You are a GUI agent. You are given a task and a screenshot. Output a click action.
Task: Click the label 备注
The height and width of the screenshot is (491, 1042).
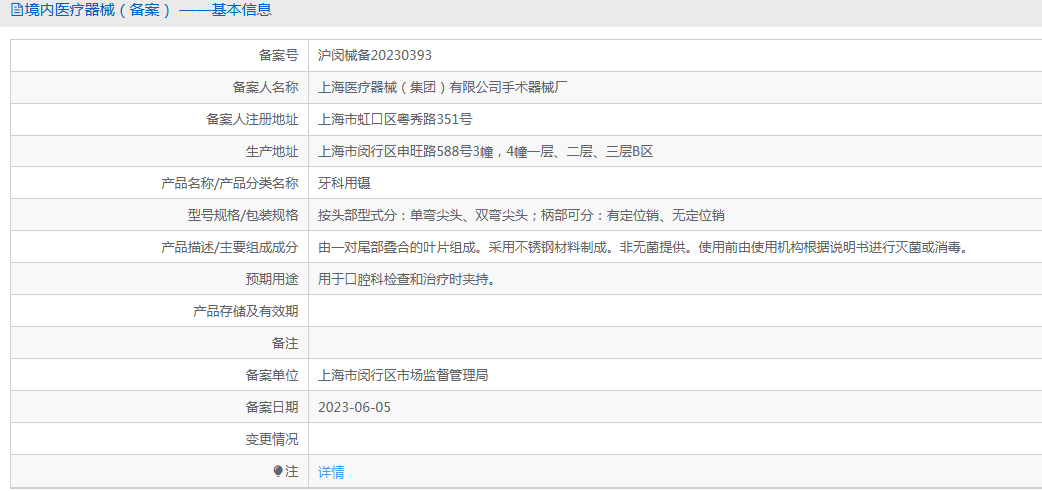coord(285,343)
